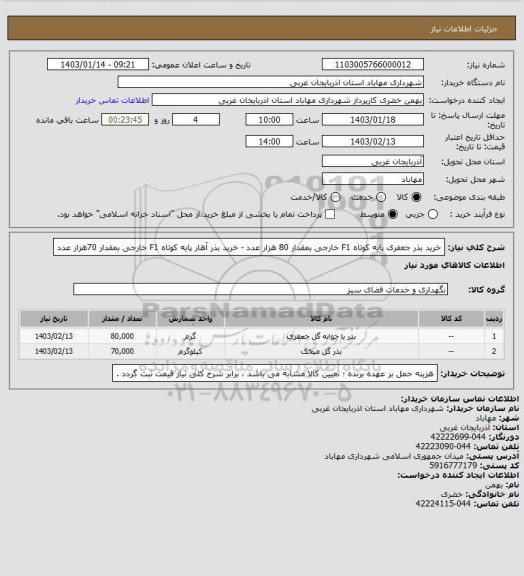Screen dimensions: 524x576
Task: Click the contact phone 42223090-044
Action: pyautogui.click(x=443, y=446)
